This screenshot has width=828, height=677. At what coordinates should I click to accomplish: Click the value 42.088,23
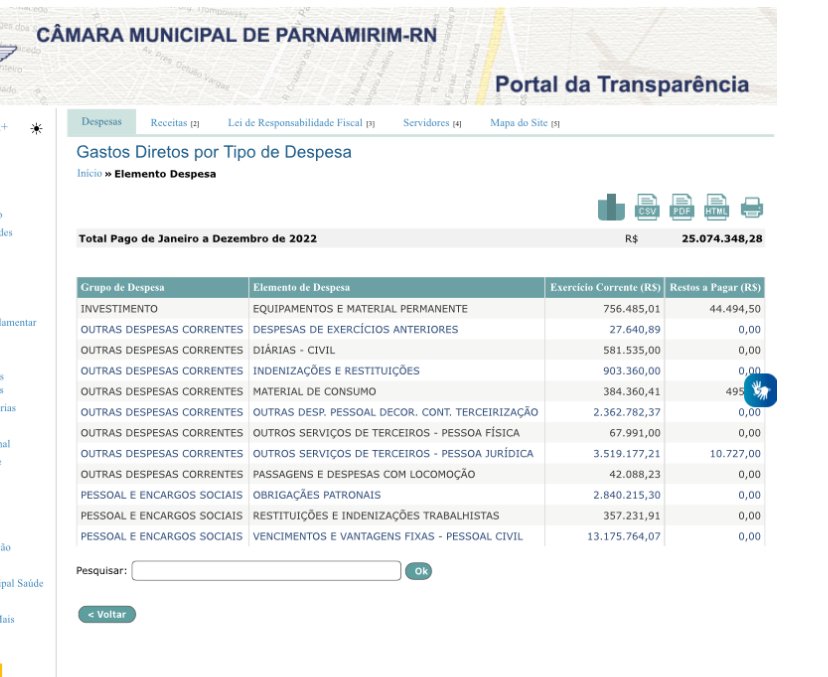pos(635,474)
